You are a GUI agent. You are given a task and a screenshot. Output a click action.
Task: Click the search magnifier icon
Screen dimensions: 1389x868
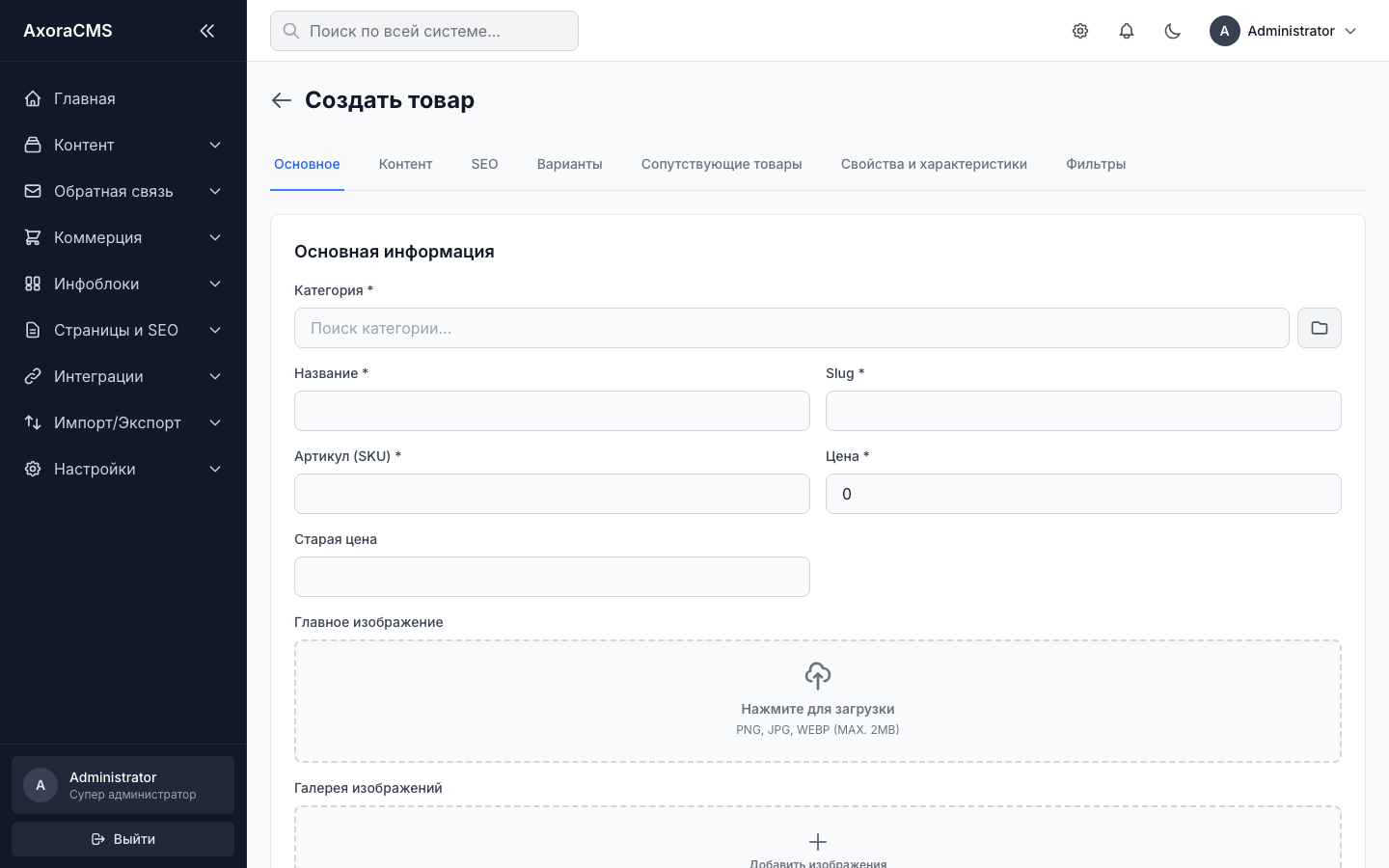291,31
